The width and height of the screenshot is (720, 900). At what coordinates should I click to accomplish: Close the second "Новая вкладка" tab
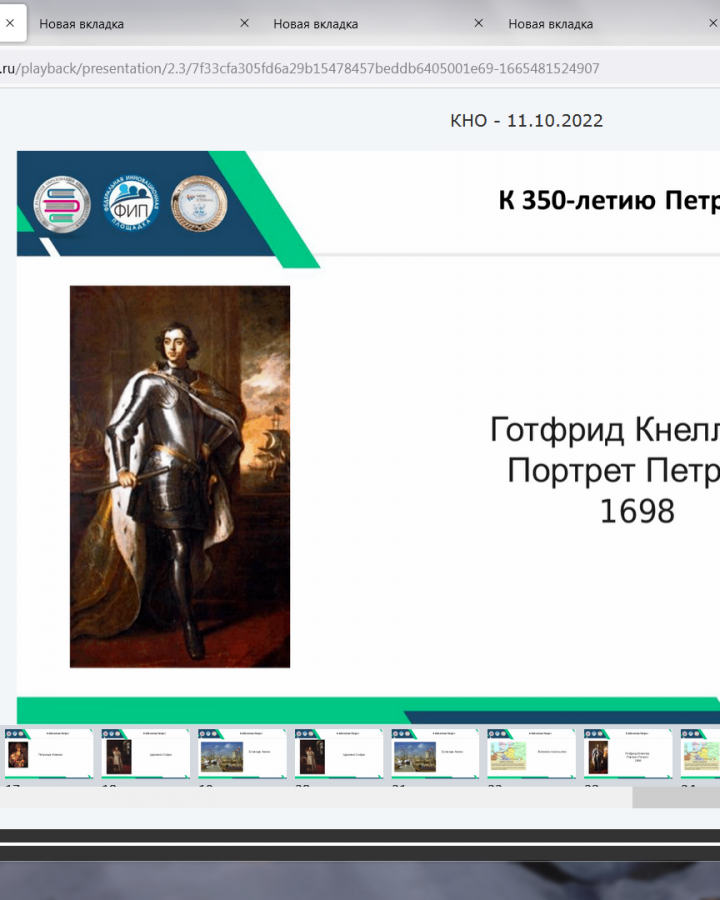pyautogui.click(x=479, y=23)
